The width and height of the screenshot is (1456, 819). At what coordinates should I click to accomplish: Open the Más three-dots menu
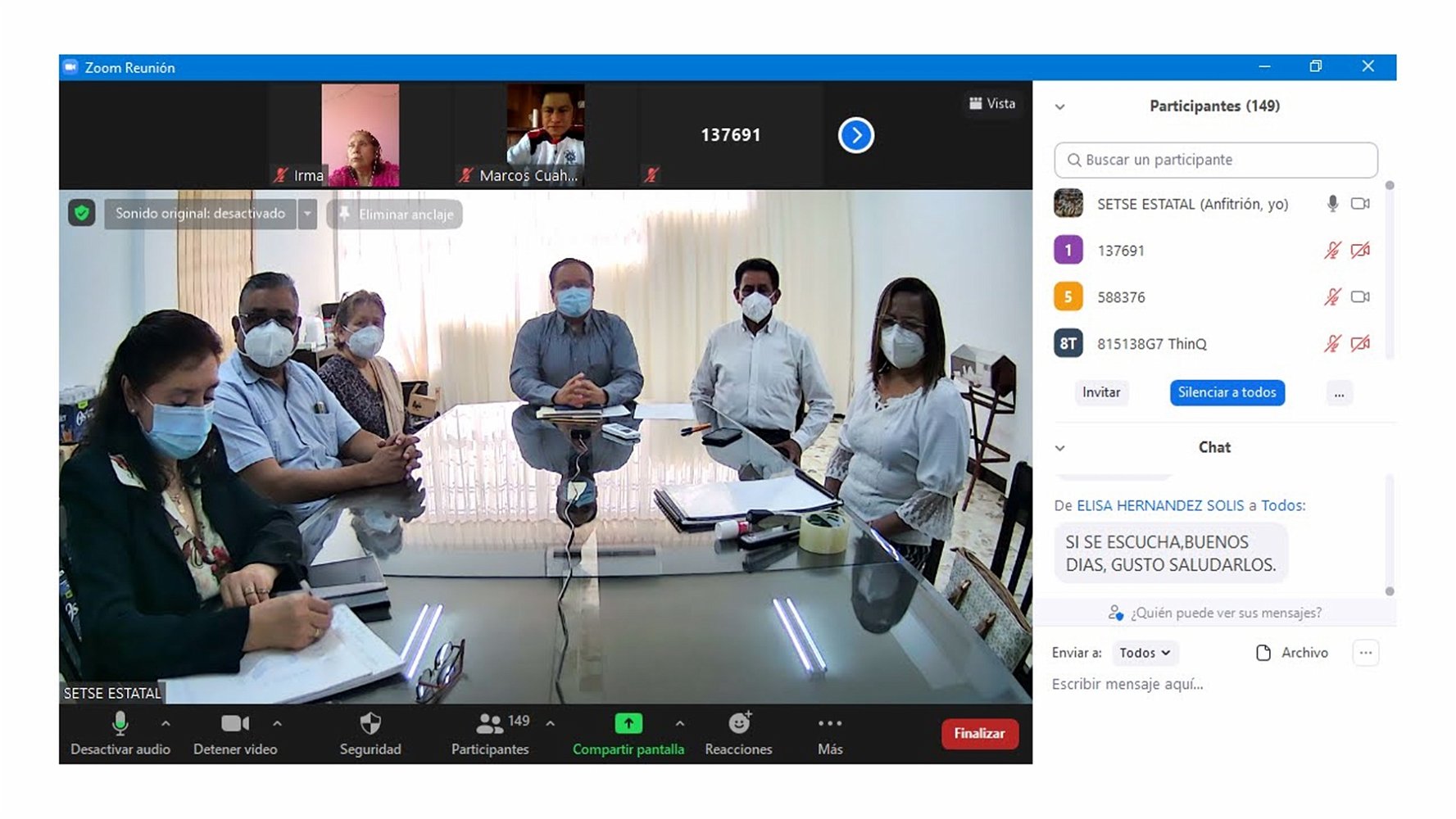click(830, 734)
